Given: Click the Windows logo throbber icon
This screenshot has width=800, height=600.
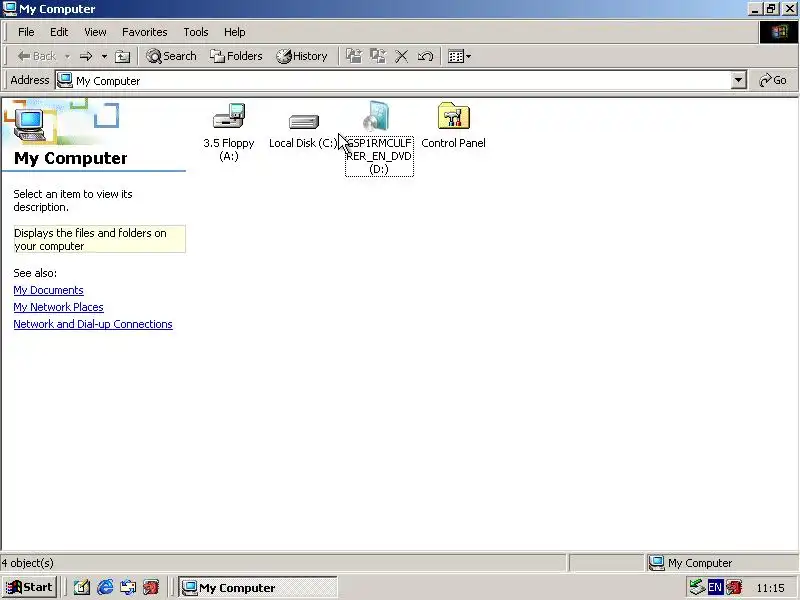Looking at the screenshot, I should tap(779, 32).
